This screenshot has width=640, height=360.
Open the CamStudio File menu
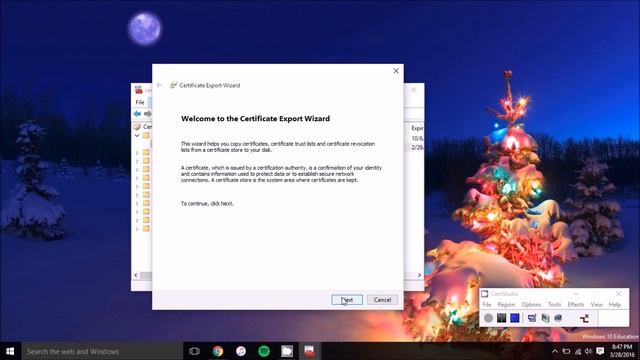[x=487, y=304]
